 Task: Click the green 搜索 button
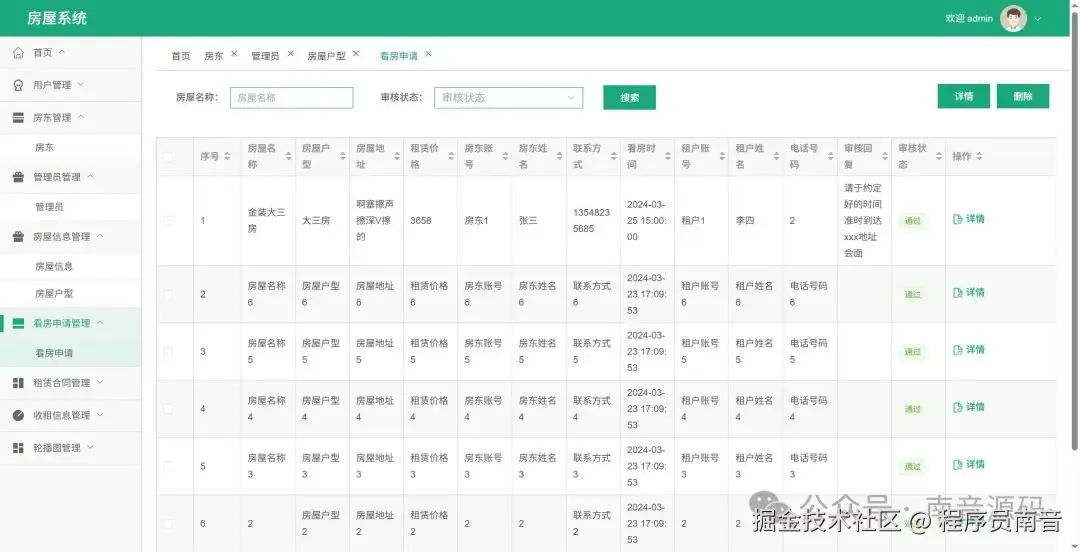630,98
